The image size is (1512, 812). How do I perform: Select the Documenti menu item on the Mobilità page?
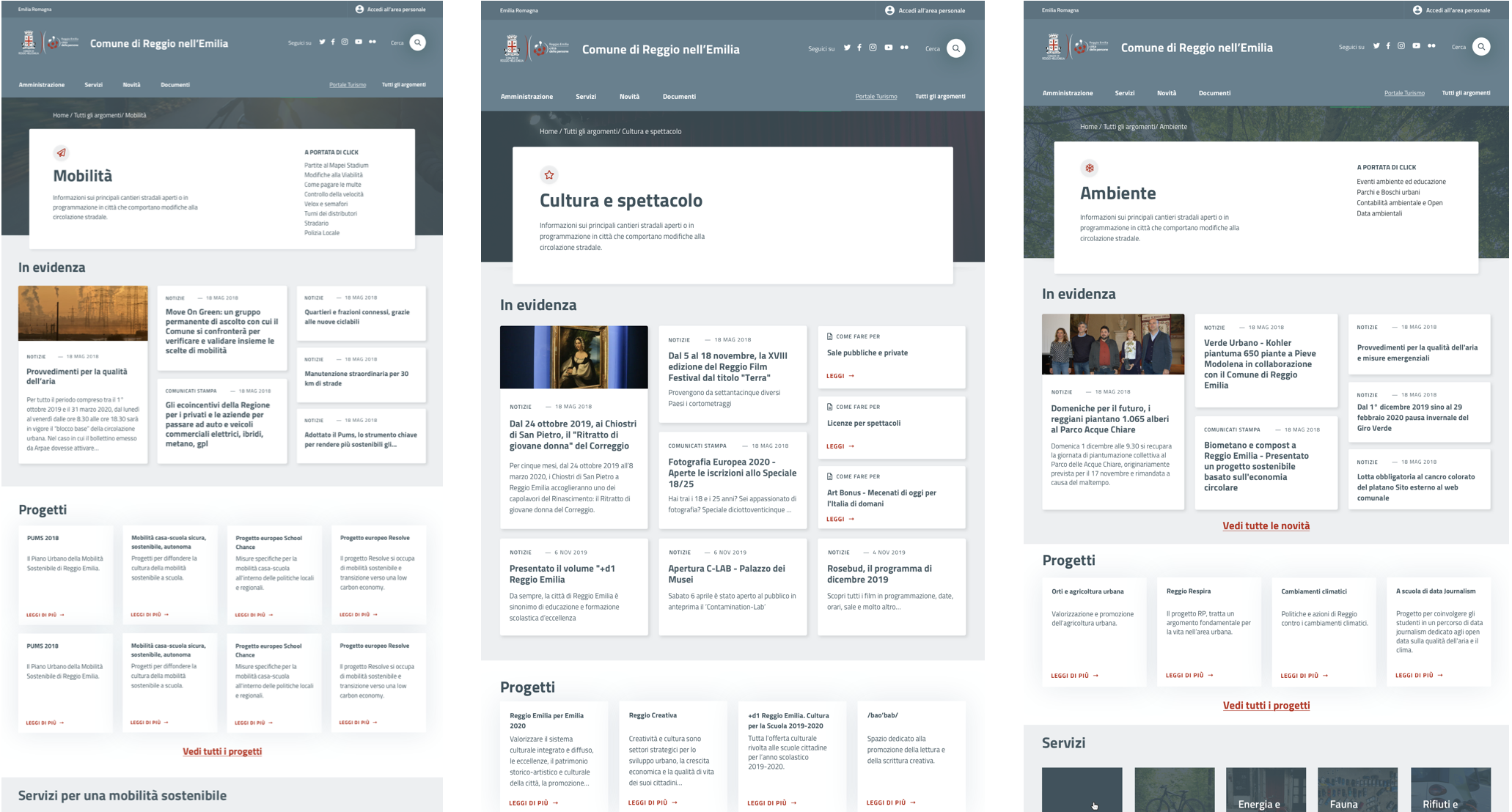[x=175, y=85]
